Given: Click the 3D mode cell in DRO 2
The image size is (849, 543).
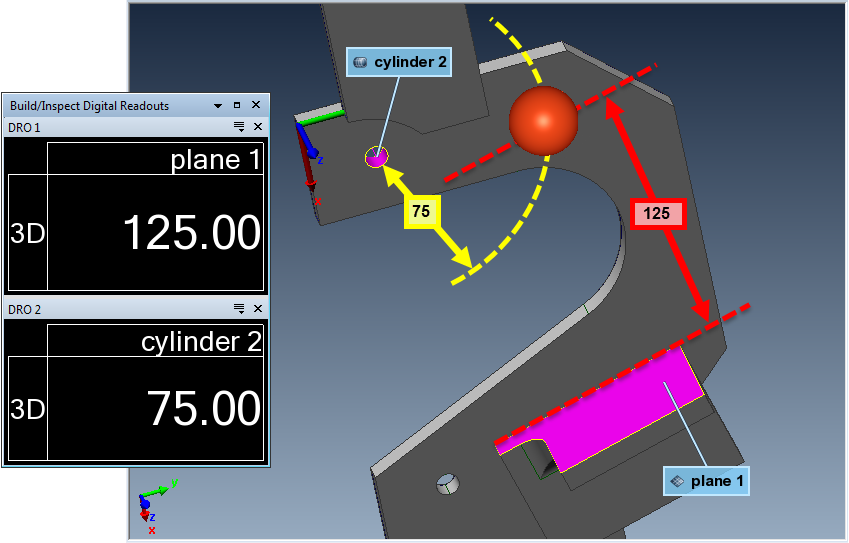Looking at the screenshot, I should (x=28, y=409).
